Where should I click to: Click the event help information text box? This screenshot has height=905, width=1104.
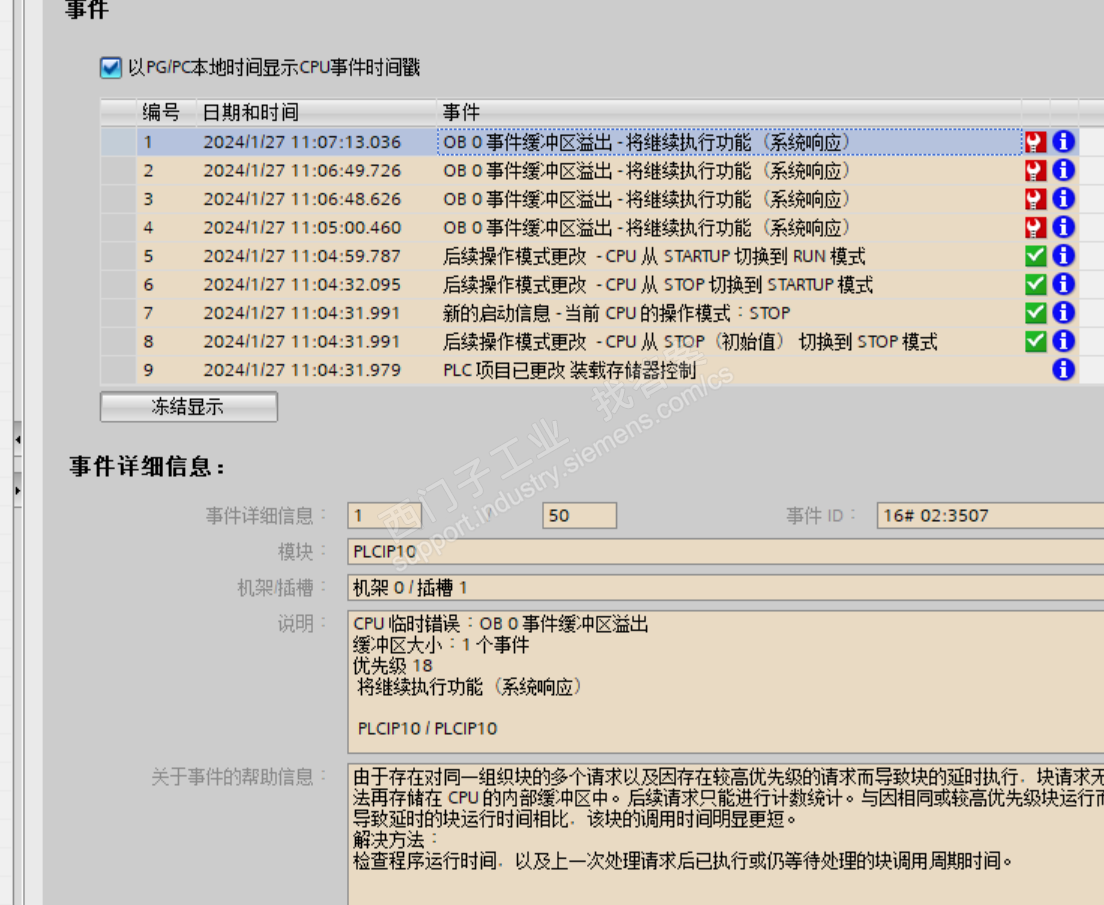[x=726, y=834]
